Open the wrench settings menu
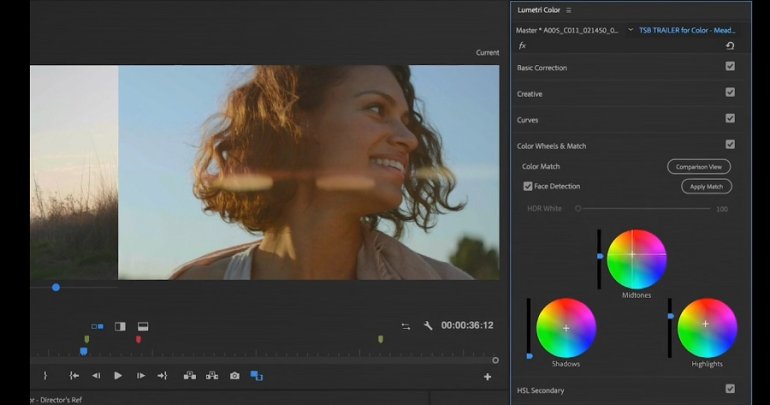 [428, 326]
